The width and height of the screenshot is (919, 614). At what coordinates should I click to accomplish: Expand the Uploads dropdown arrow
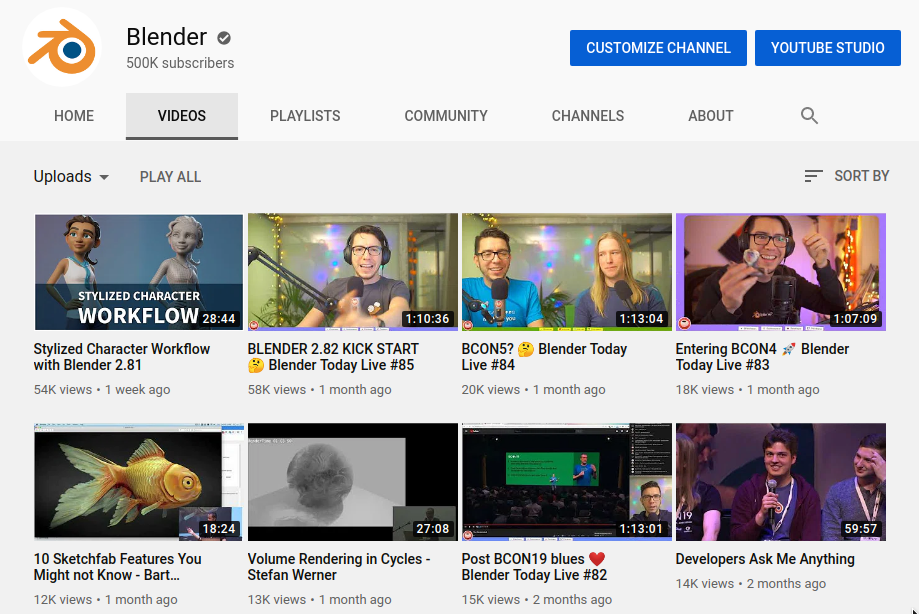103,177
